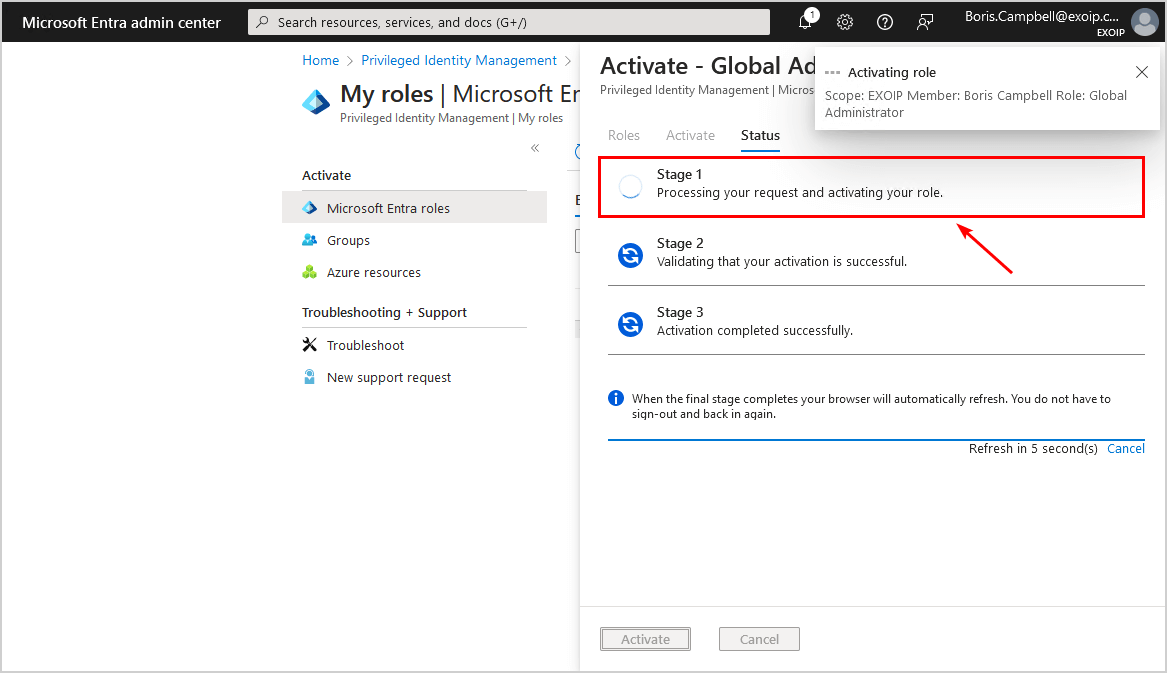Click the Stage 2 sync status icon
1167x673 pixels.
click(629, 255)
